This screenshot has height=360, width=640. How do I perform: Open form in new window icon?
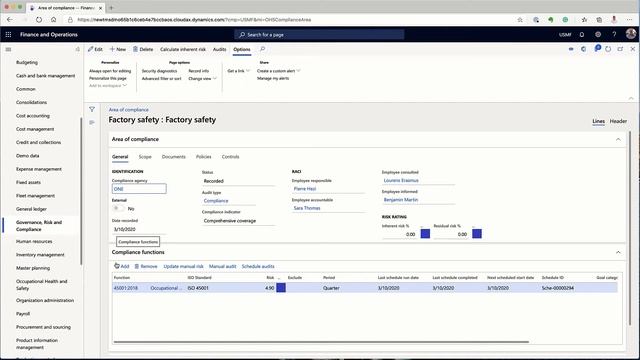point(620,49)
